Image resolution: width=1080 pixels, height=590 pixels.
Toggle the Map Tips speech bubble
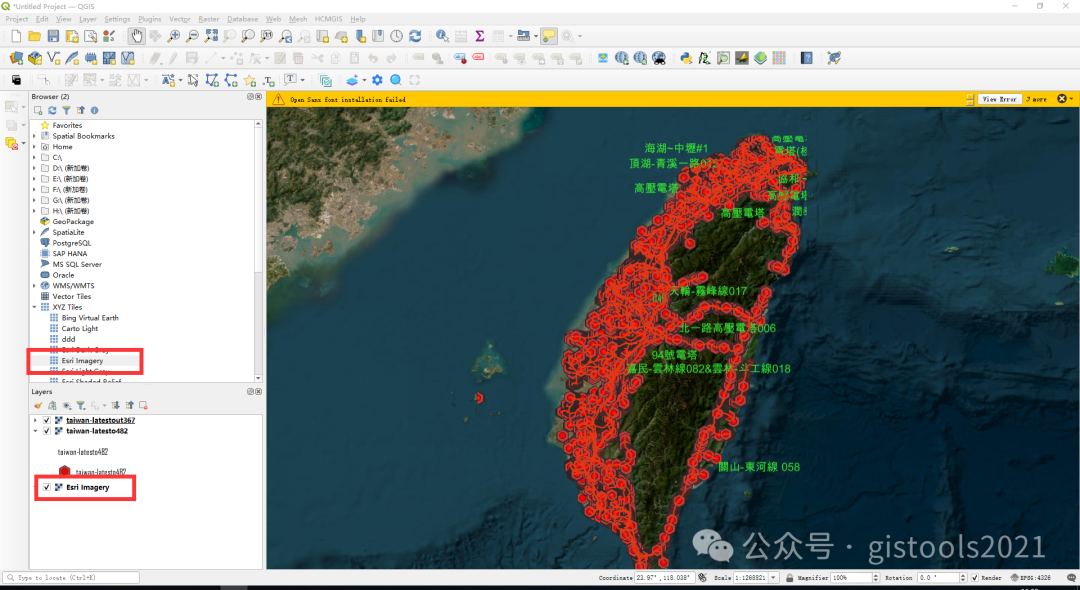[548, 36]
